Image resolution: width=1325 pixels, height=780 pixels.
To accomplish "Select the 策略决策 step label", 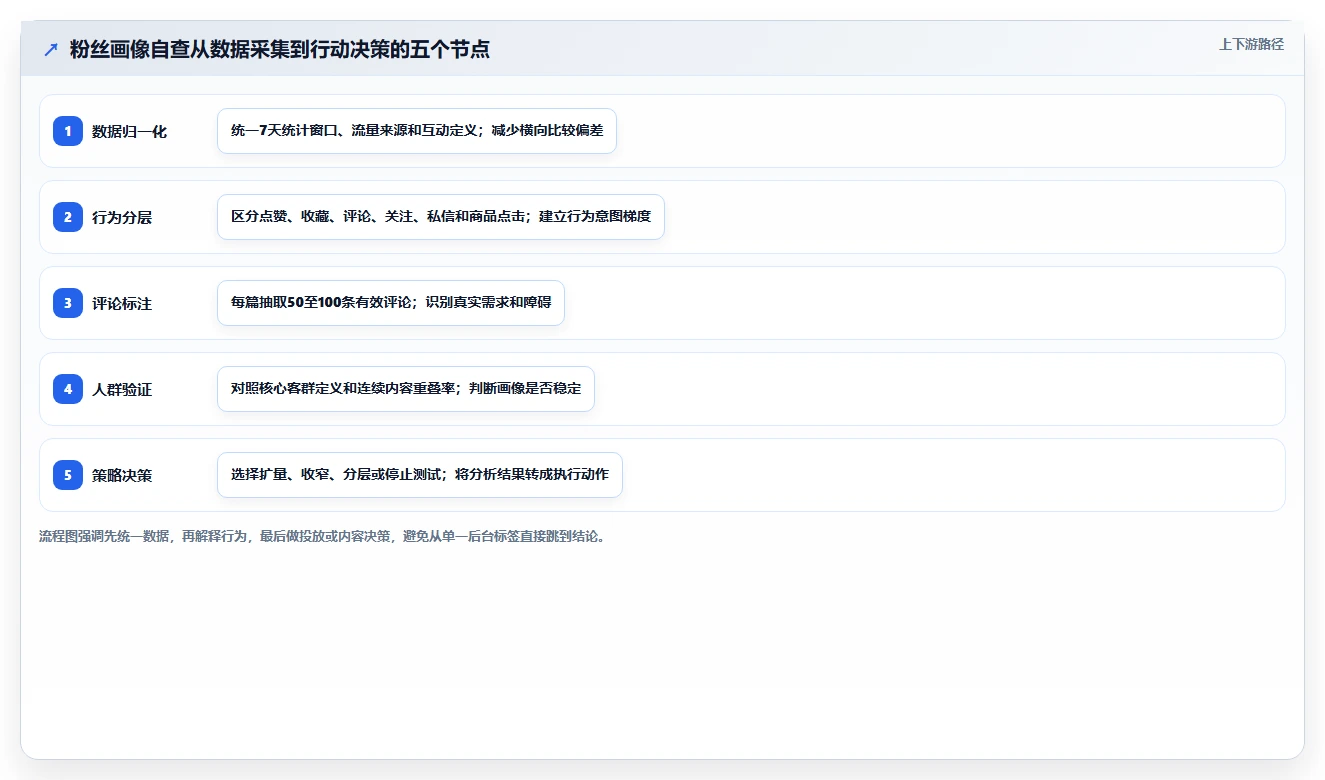I will tap(122, 475).
